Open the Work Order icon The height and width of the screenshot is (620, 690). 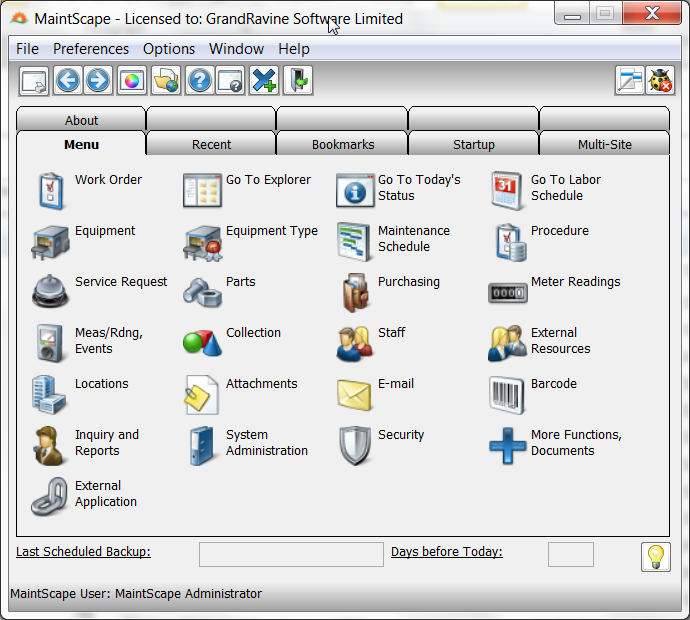[50, 191]
